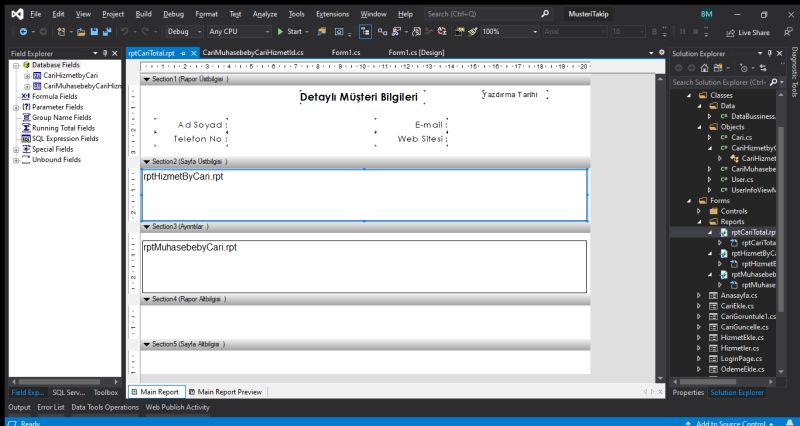Collapse the Database Fields tree node
The width and height of the screenshot is (800, 426).
pos(16,65)
